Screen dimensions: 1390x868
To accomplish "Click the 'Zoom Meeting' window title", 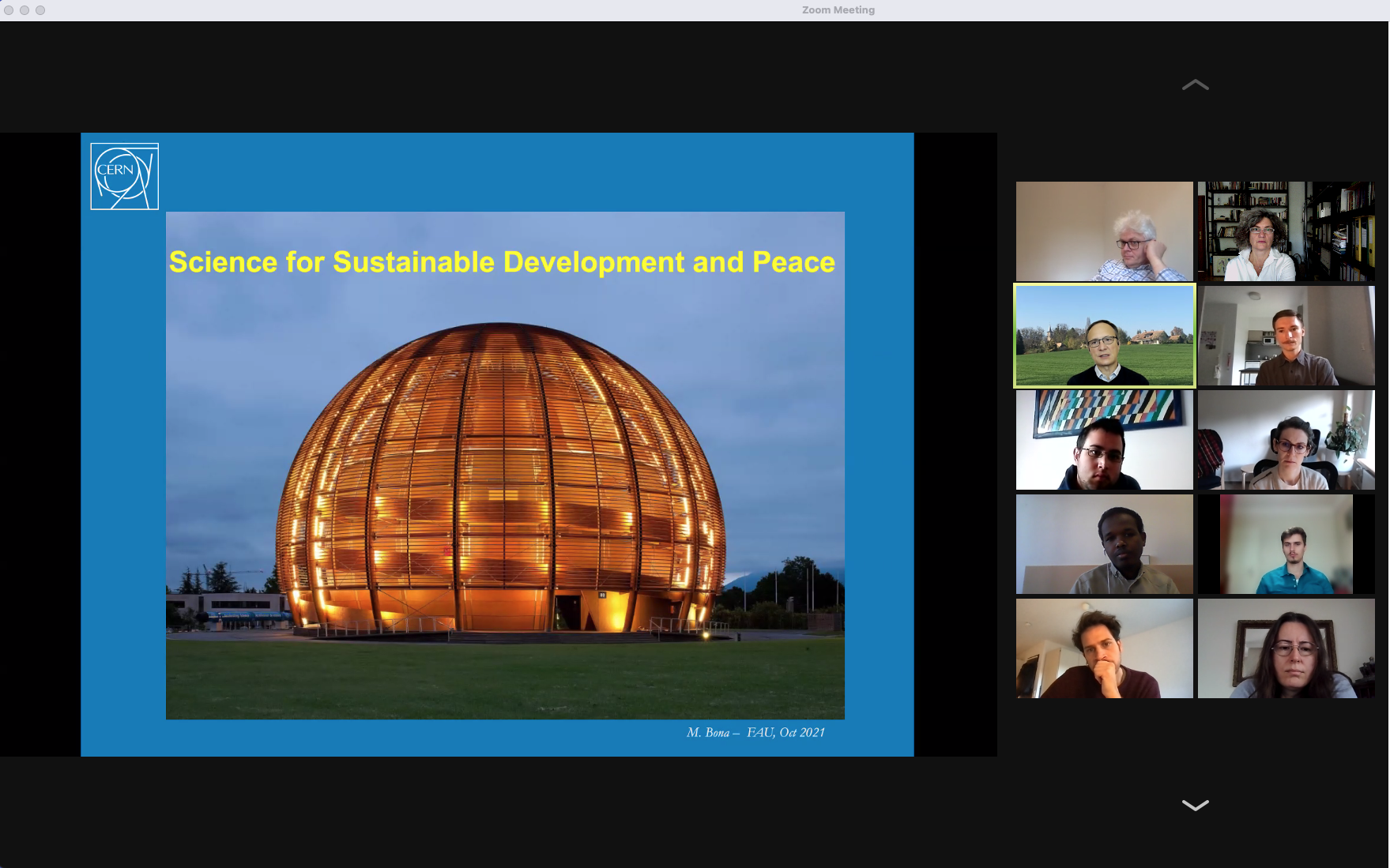I will (838, 10).
